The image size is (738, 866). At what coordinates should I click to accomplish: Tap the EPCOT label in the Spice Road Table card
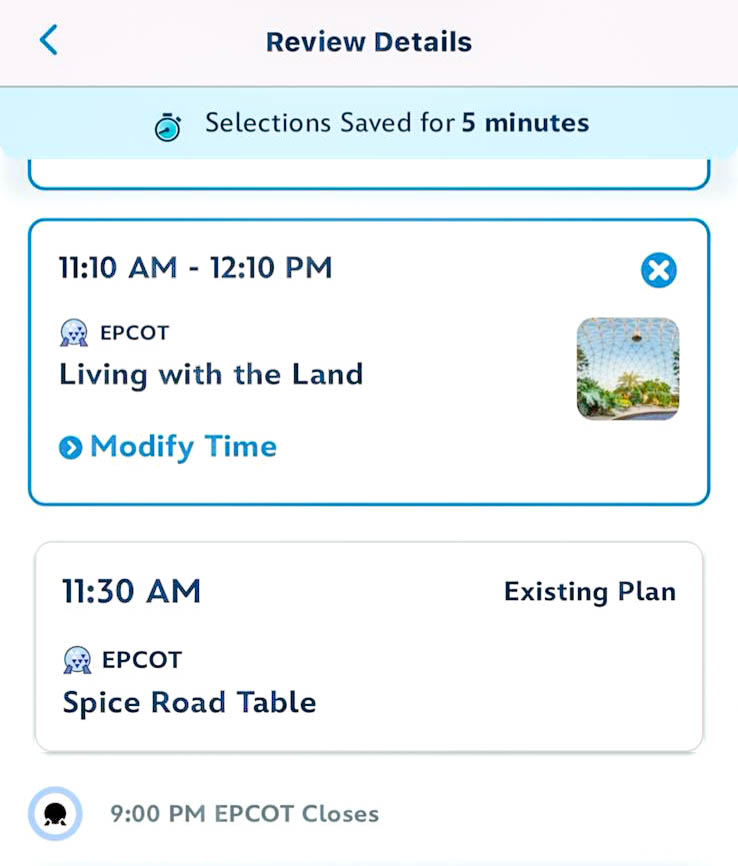141,660
